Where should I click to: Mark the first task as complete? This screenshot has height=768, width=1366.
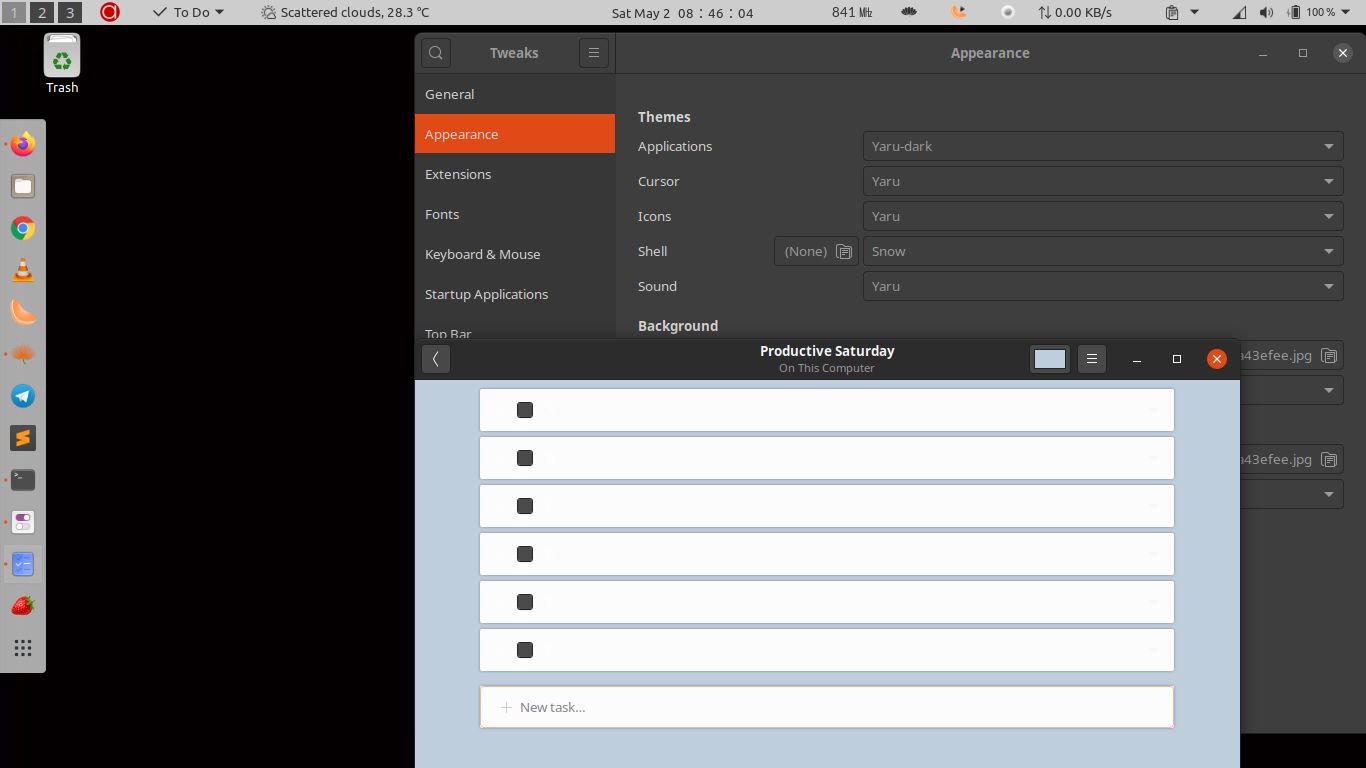click(524, 409)
